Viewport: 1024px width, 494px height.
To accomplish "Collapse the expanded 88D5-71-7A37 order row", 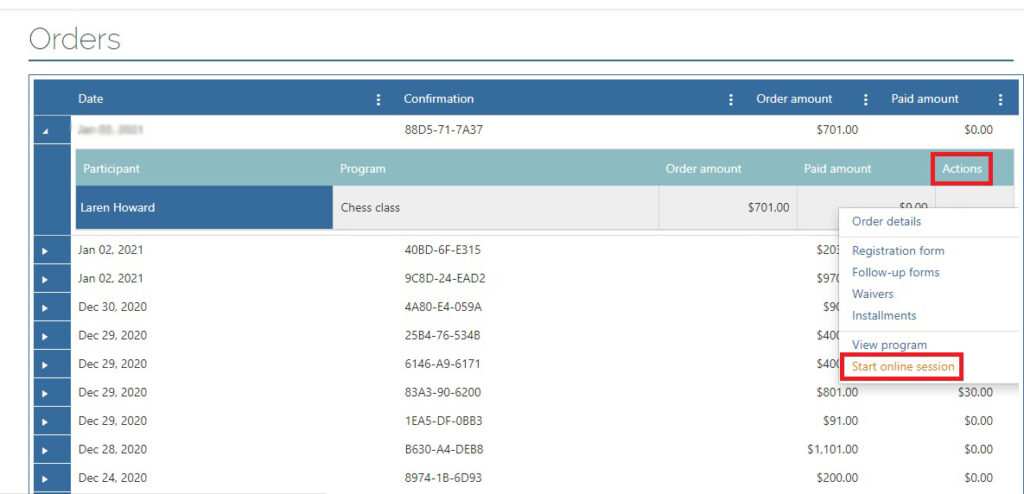I will point(46,131).
